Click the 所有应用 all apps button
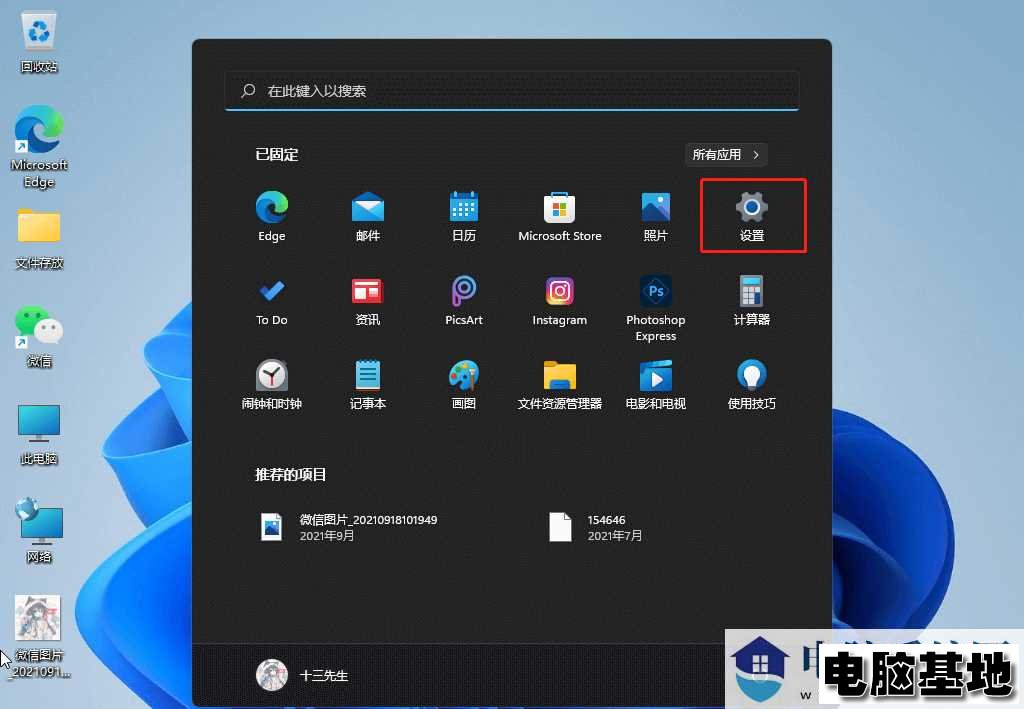This screenshot has width=1024, height=709. coord(726,155)
